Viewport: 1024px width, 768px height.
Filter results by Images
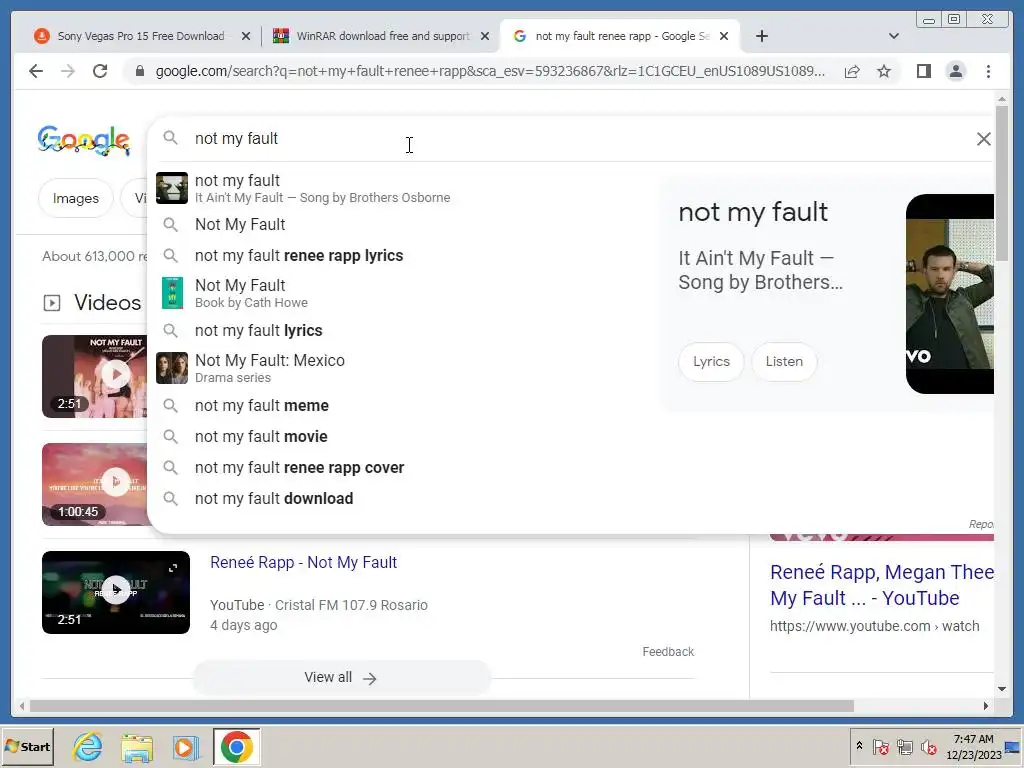[76, 199]
